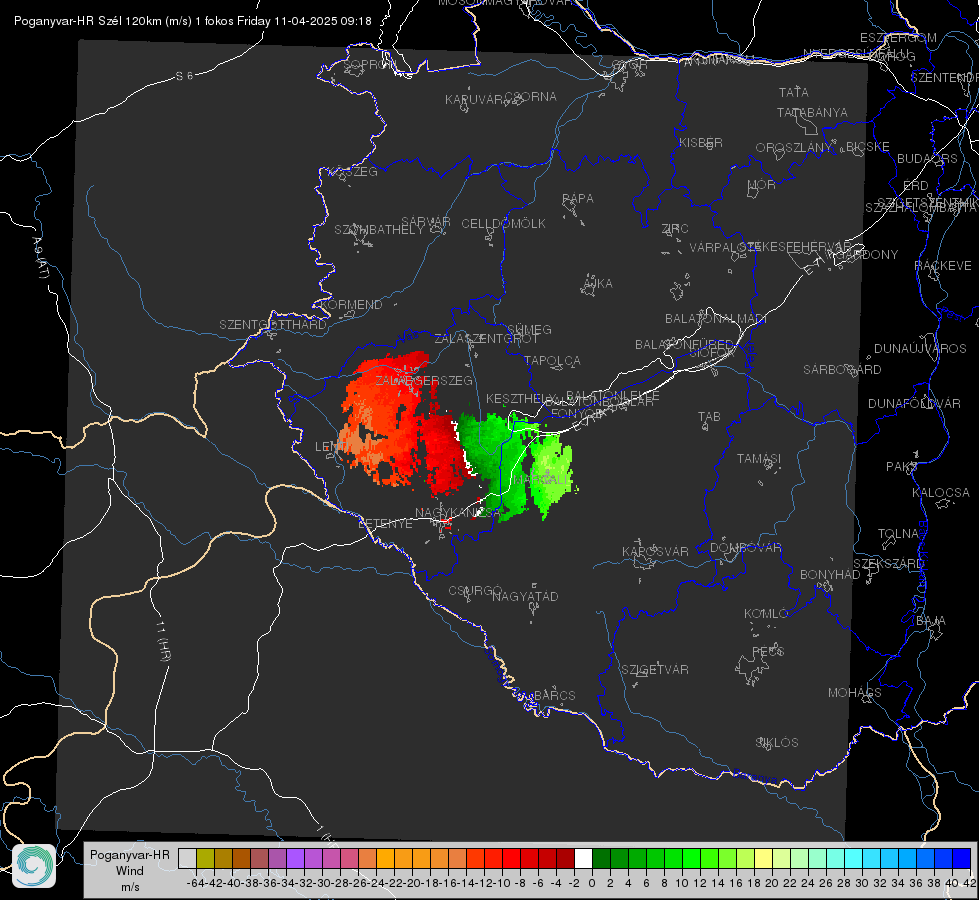
Task: Click the SOPRON label
Action: (369, 64)
